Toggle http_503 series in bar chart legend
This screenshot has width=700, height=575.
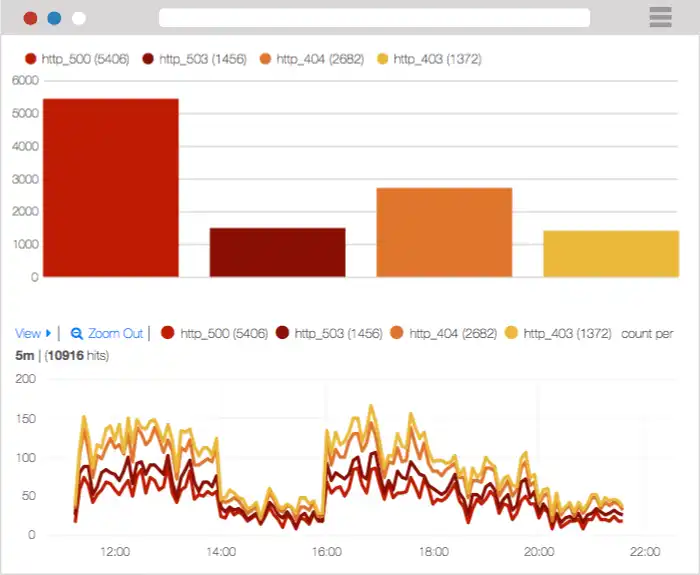tap(195, 59)
